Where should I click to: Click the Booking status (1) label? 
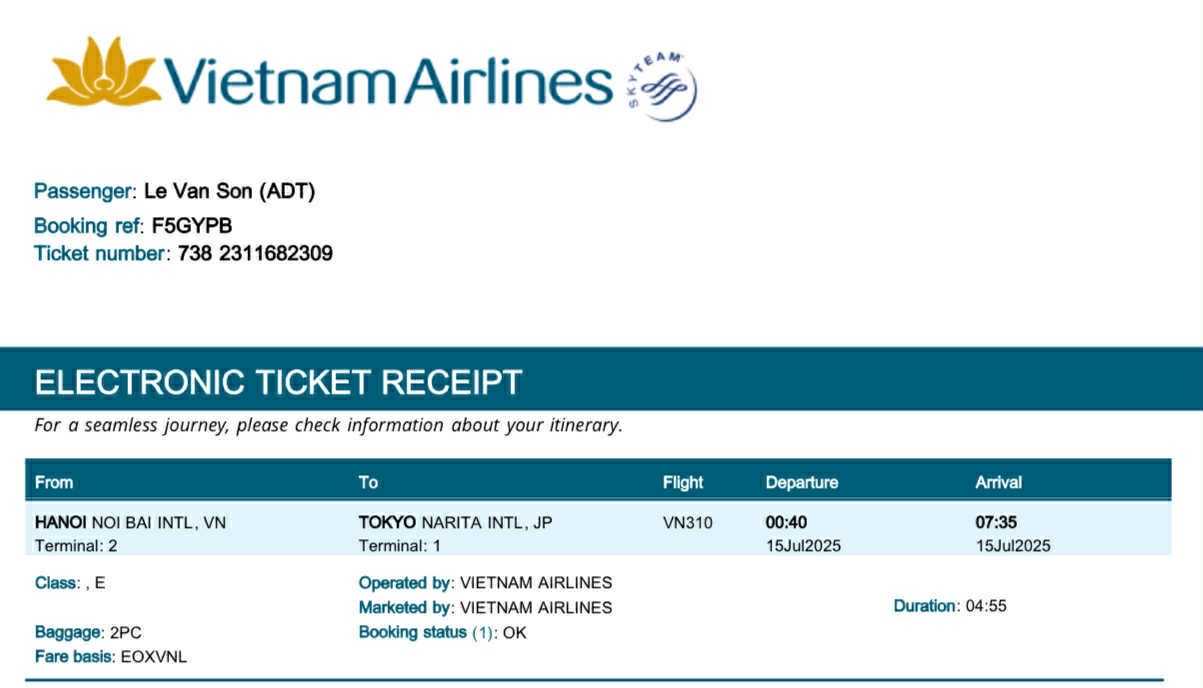[426, 632]
